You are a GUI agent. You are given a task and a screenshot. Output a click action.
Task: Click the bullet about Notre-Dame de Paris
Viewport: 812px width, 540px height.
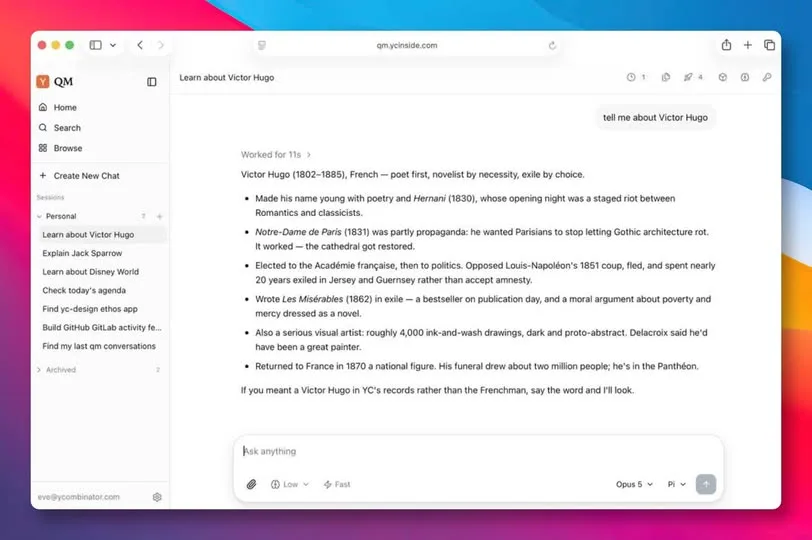[482, 239]
